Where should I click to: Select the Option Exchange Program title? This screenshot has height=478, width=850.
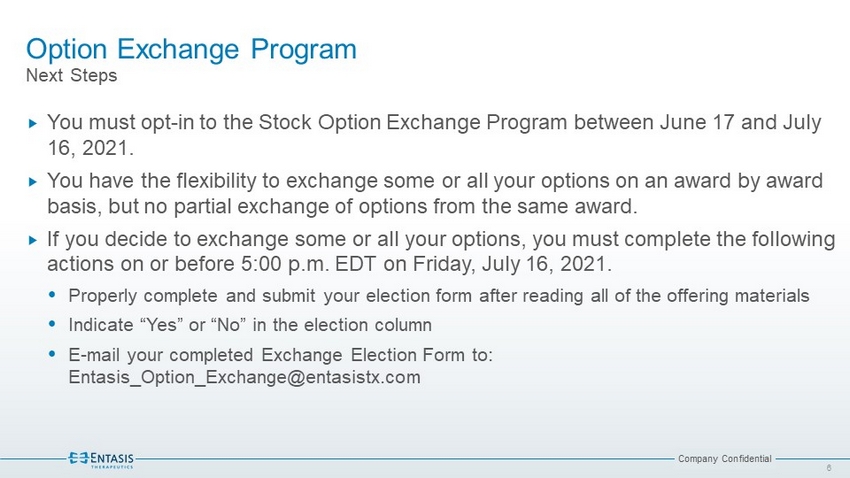tap(191, 49)
